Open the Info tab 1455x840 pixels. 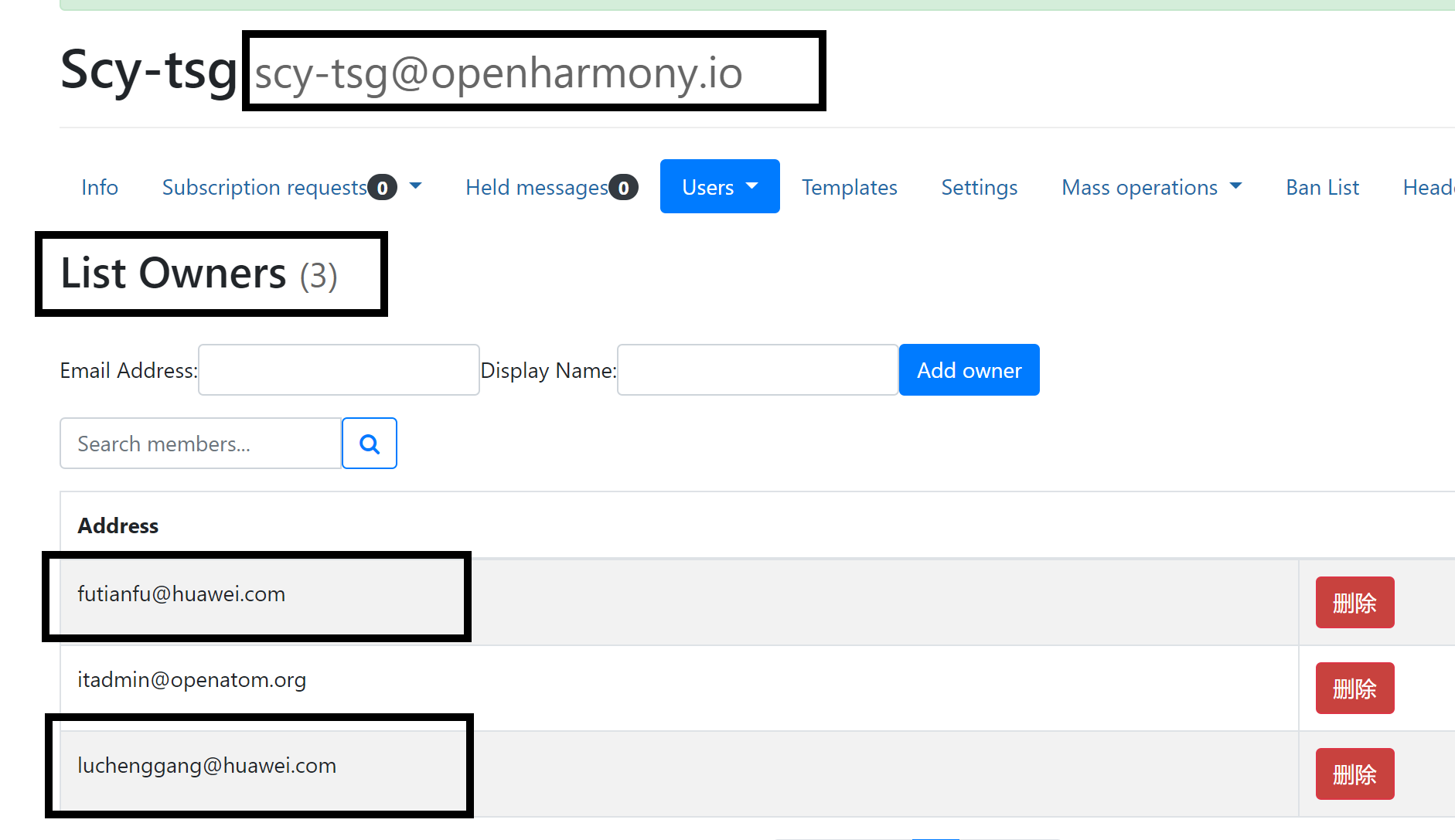[100, 187]
